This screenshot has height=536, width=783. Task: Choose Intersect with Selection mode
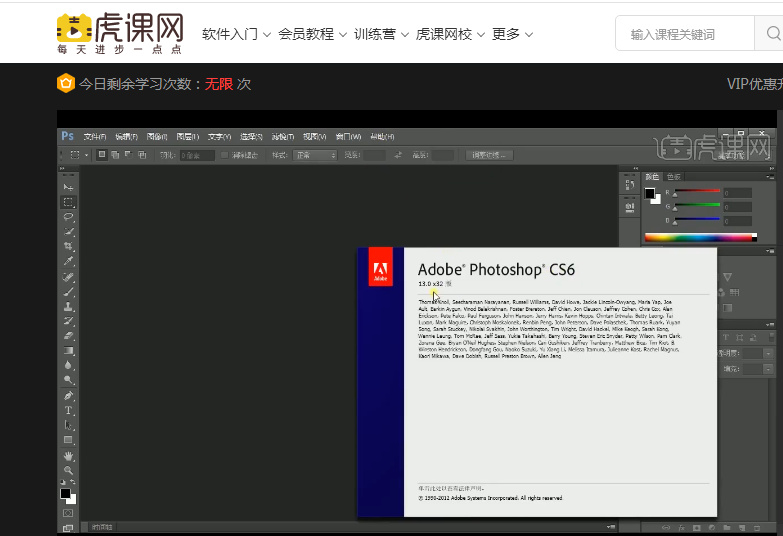pos(142,155)
